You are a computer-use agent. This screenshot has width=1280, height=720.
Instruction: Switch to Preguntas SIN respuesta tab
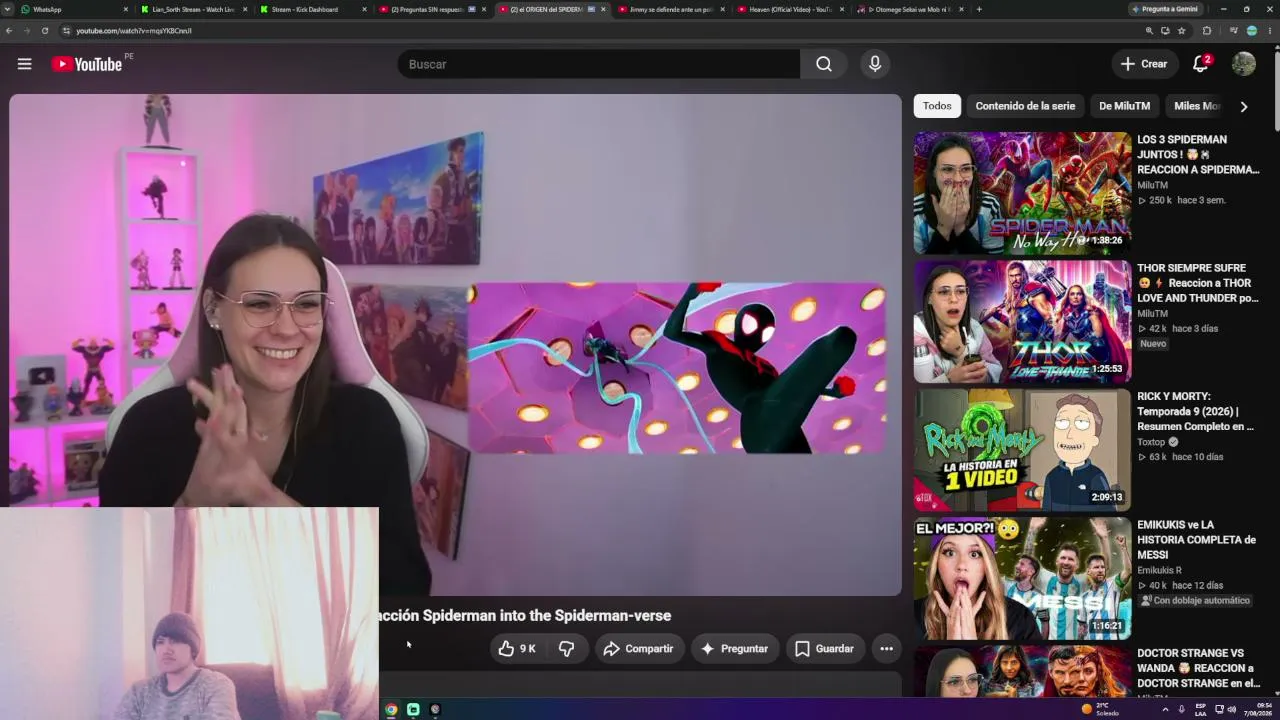point(432,9)
